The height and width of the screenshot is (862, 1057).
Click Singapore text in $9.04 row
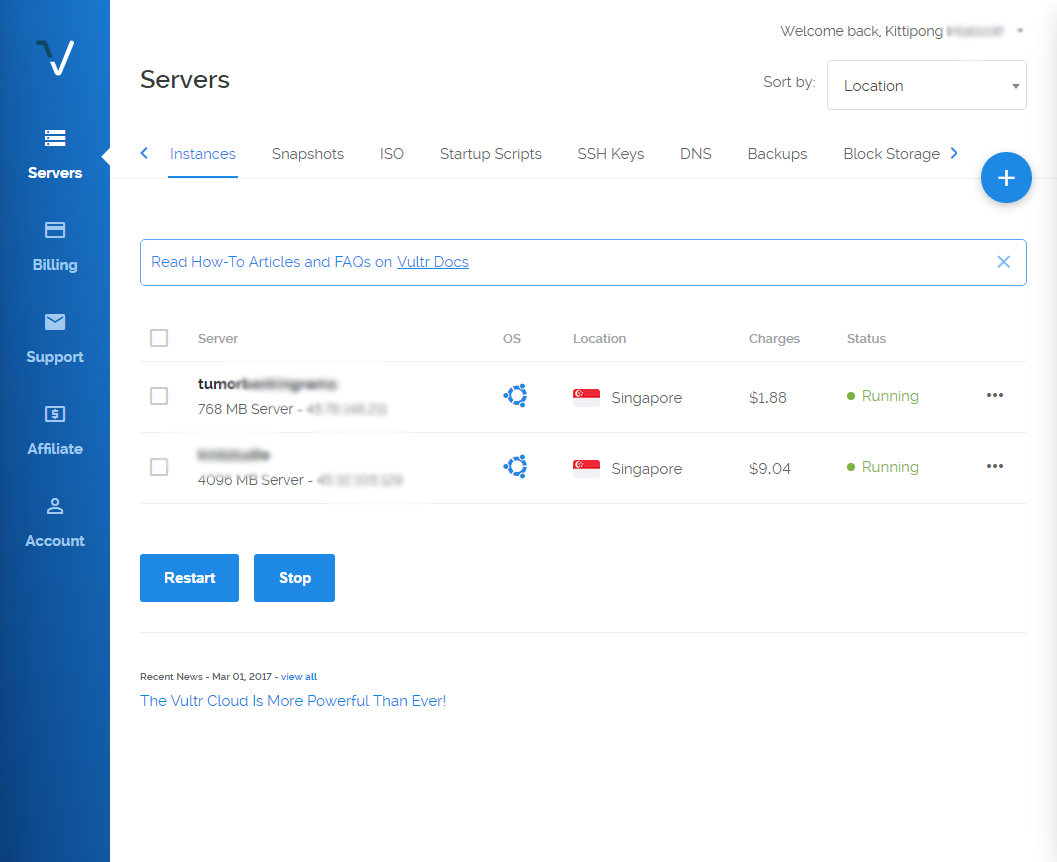(646, 469)
